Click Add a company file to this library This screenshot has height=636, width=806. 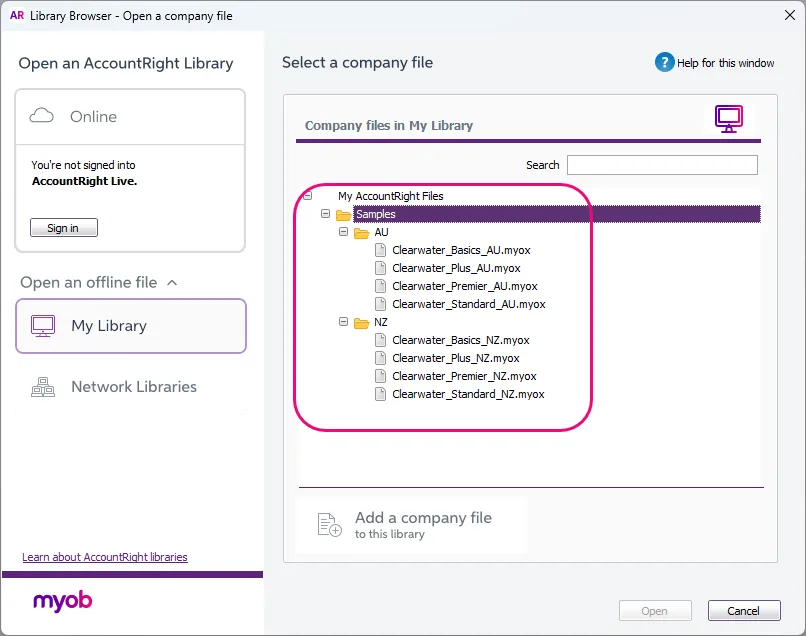[411, 525]
